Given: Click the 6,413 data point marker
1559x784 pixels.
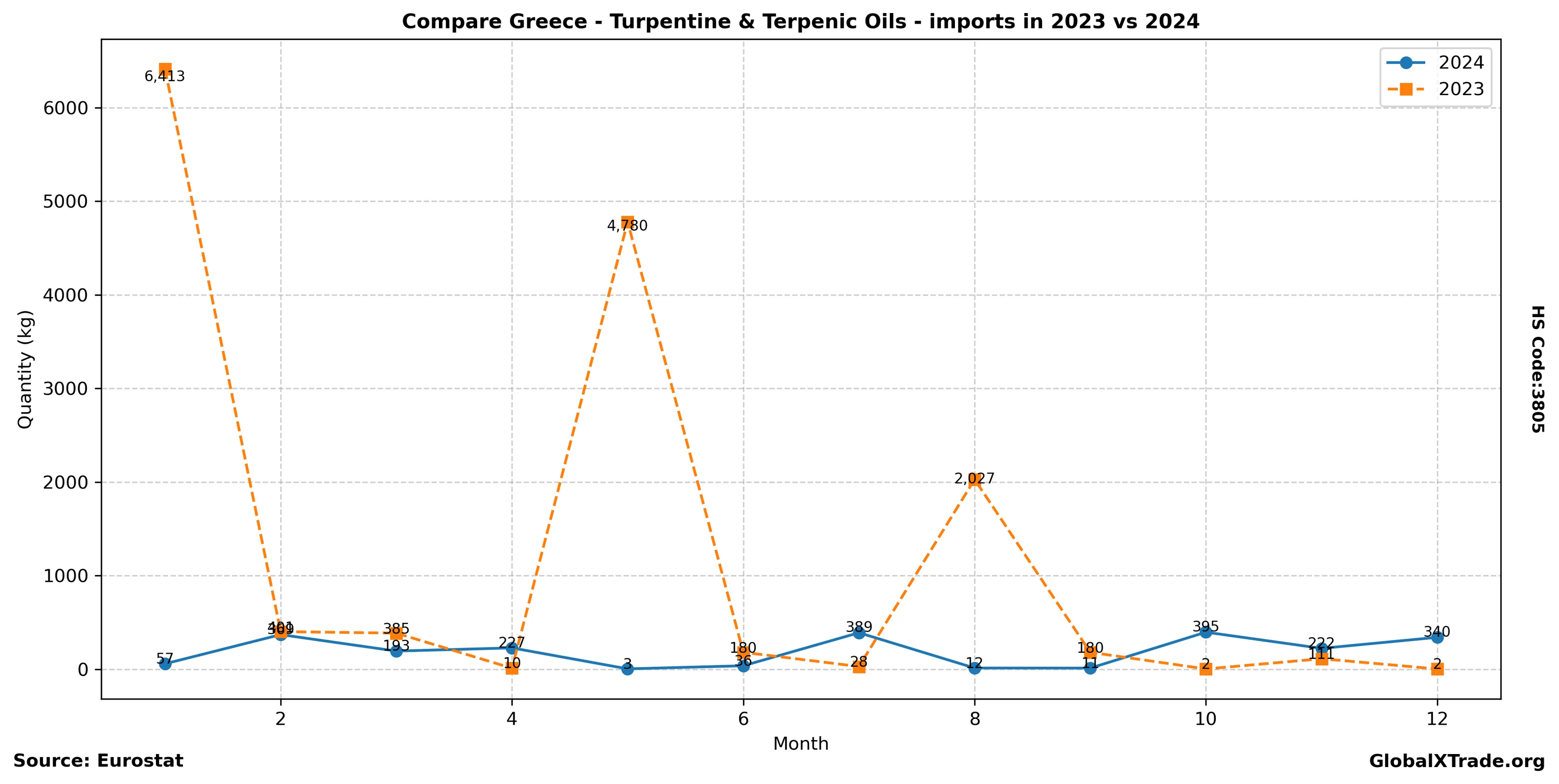Looking at the screenshot, I should coord(165,70).
